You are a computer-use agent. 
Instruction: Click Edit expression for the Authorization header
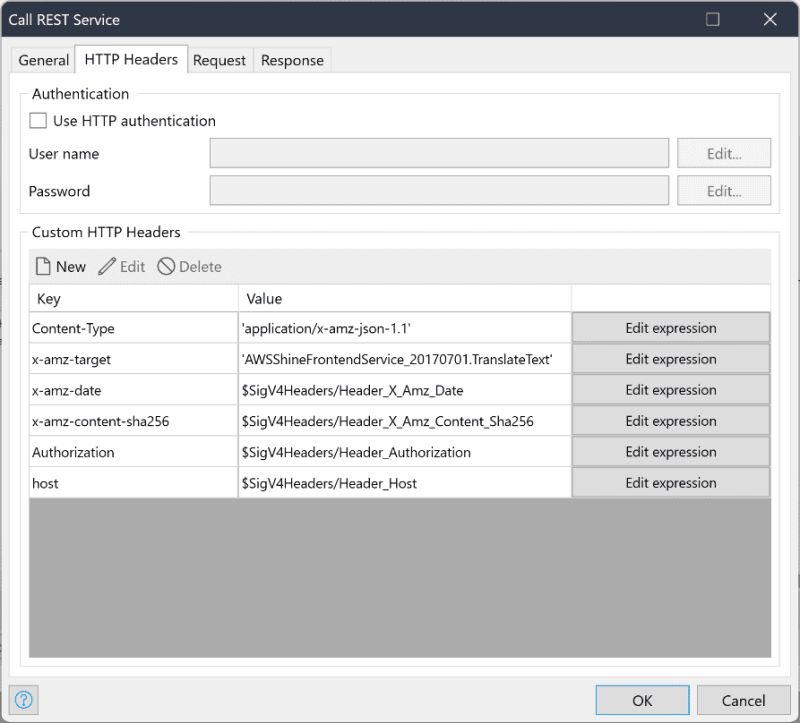point(670,452)
